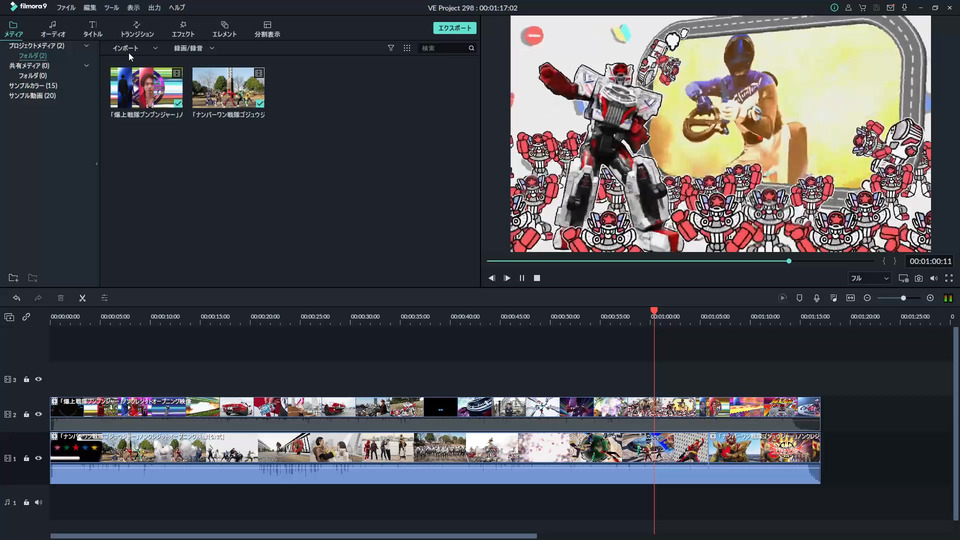Image resolution: width=960 pixels, height=540 pixels.
Task: Click the media filter funnel icon
Action: [x=391, y=48]
